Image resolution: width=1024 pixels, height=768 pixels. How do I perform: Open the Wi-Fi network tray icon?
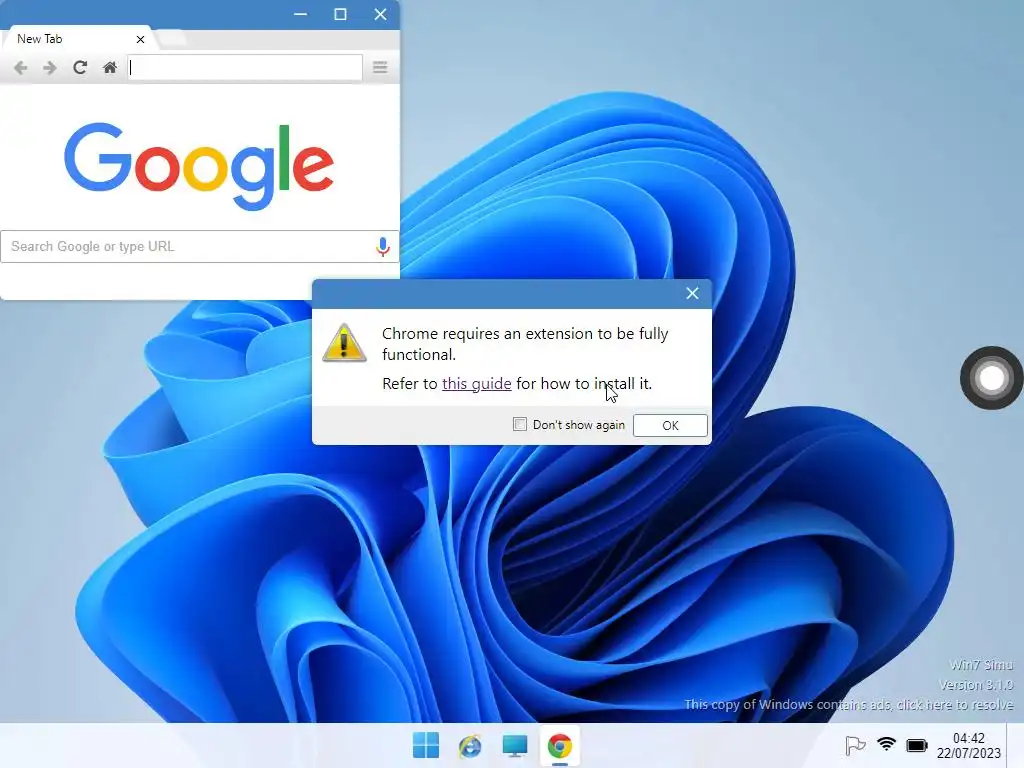point(886,744)
